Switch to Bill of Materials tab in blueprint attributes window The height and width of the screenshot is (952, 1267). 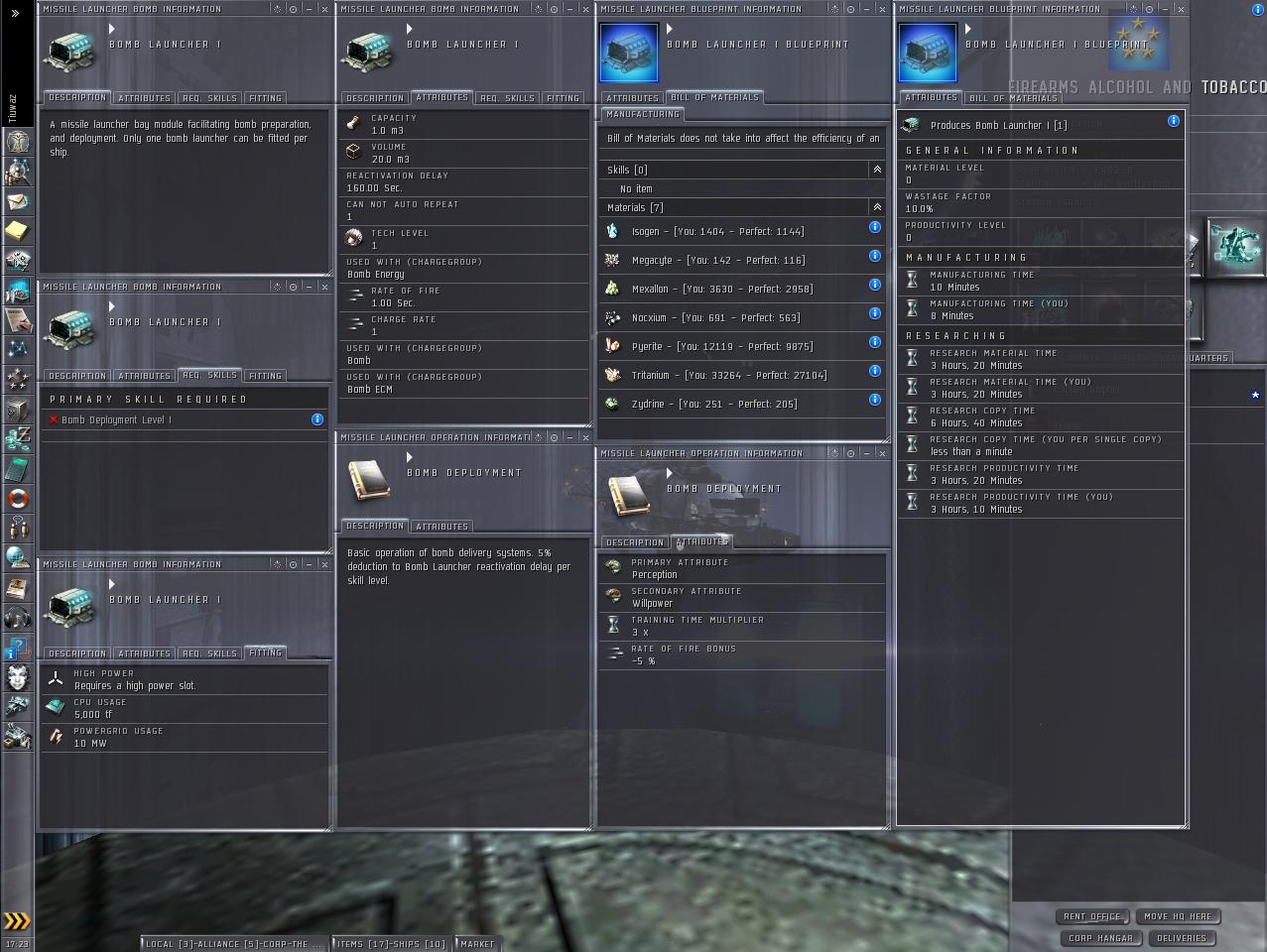click(x=1012, y=98)
